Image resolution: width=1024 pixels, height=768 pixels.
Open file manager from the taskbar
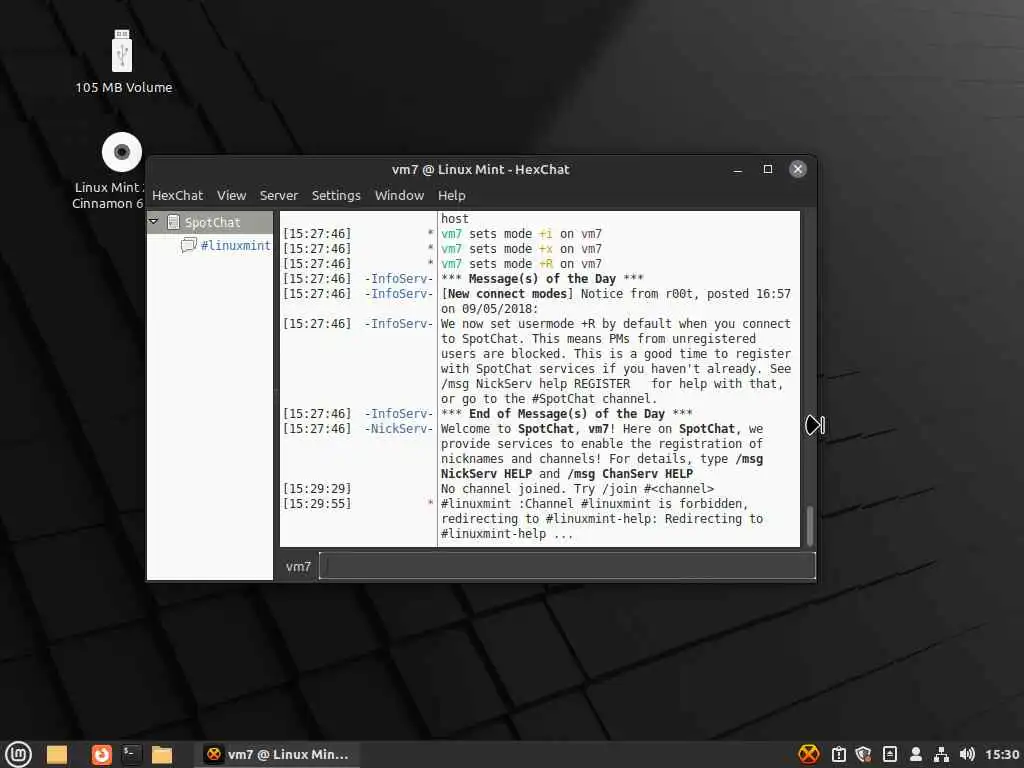162,754
